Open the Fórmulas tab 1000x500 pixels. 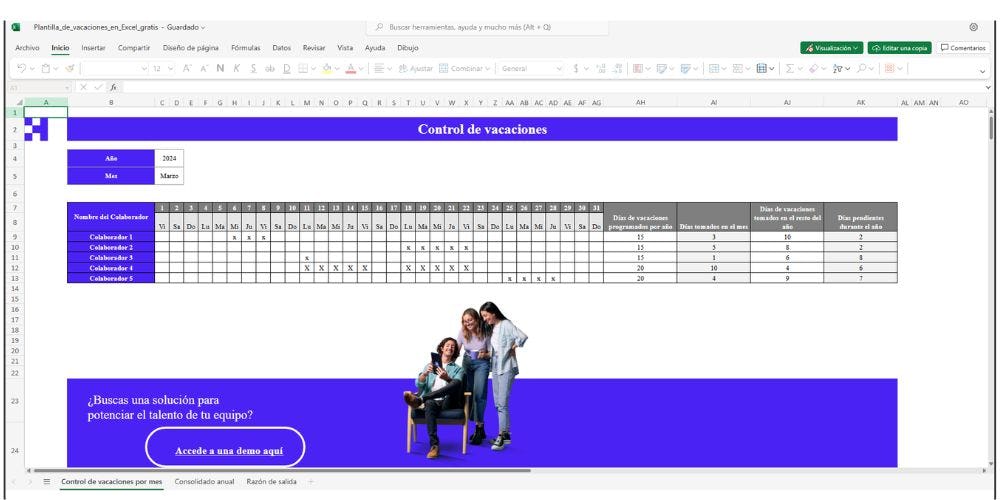coord(246,48)
